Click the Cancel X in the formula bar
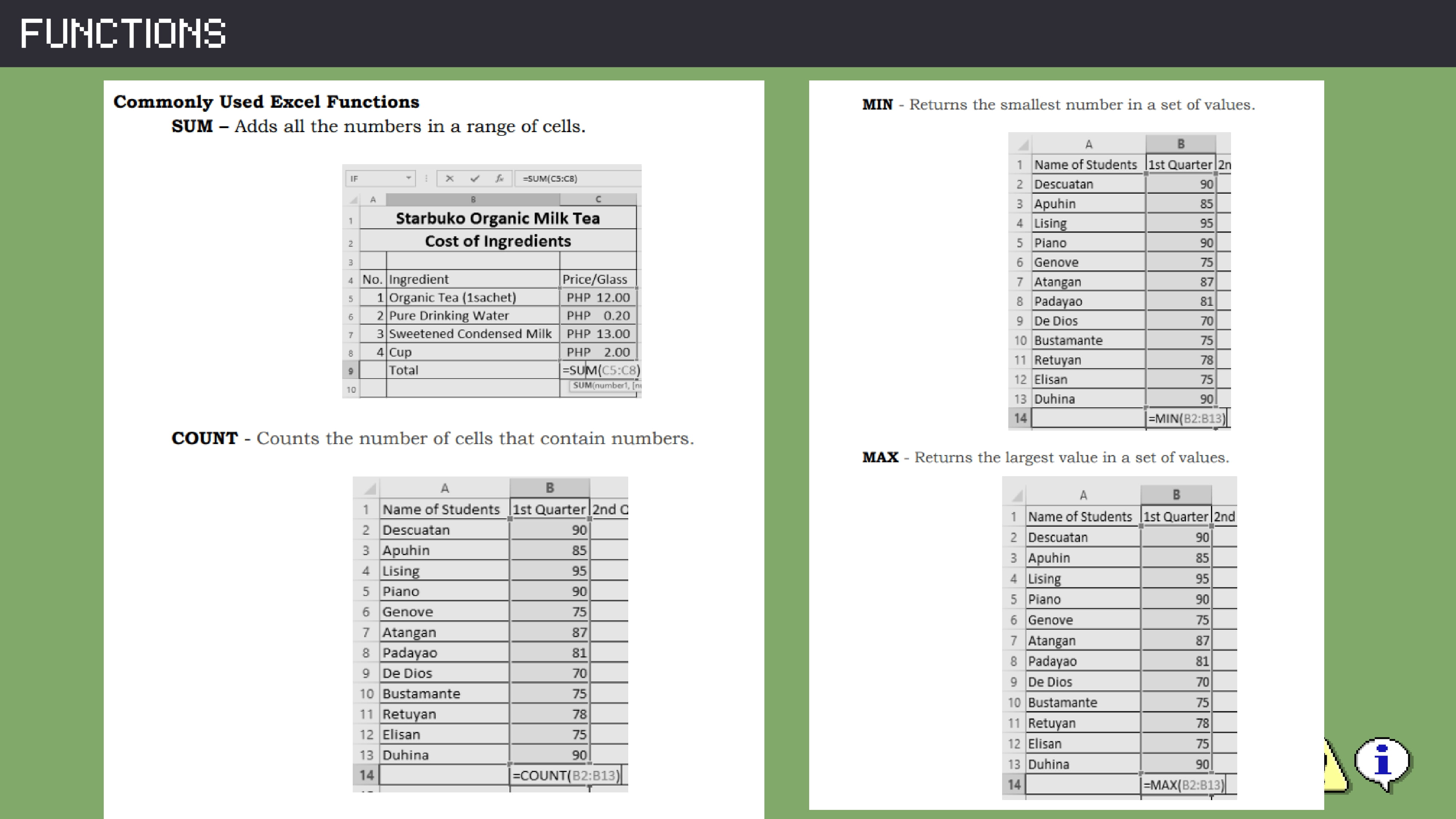Viewport: 1456px width, 819px height. [x=449, y=179]
